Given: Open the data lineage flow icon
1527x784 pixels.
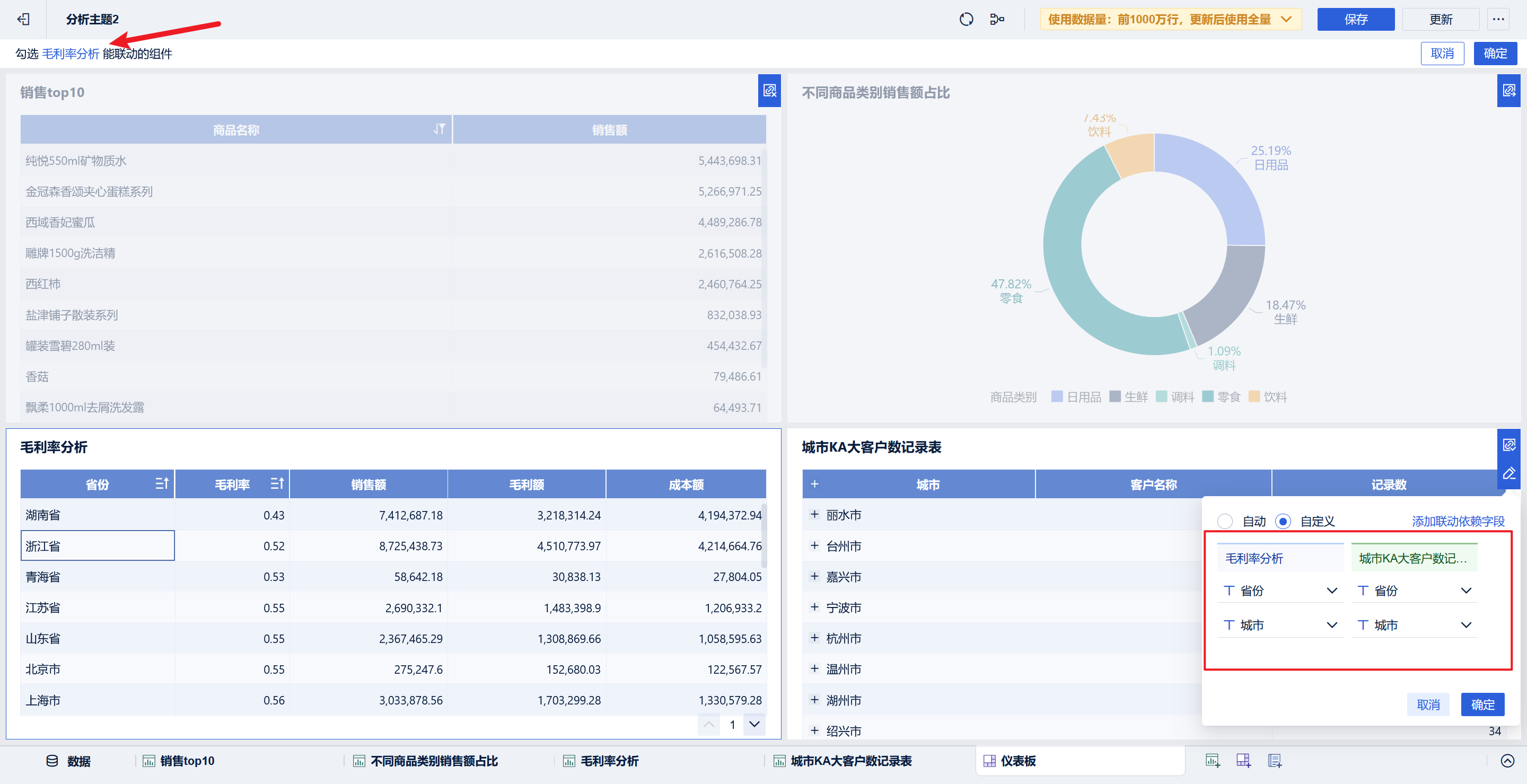Looking at the screenshot, I should pyautogui.click(x=997, y=20).
